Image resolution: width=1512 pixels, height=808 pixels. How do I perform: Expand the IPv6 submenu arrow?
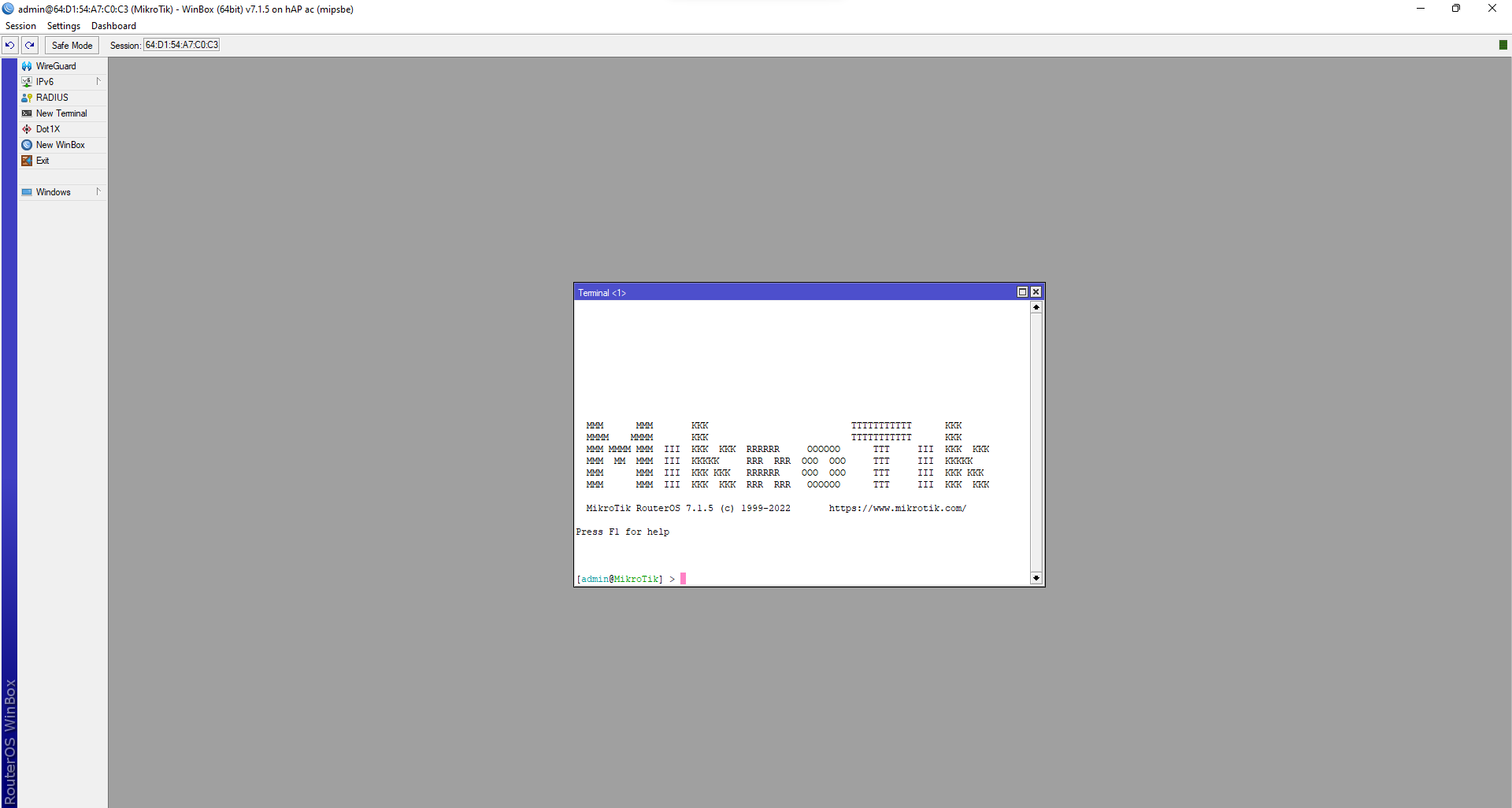coord(98,81)
